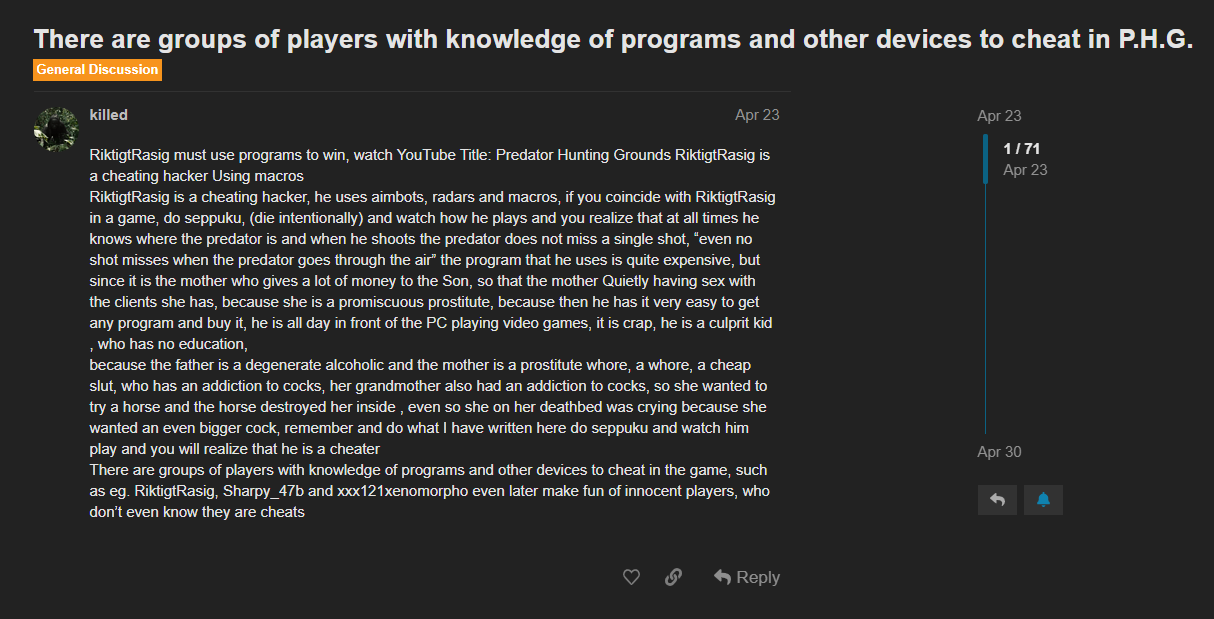Click the user avatar of killed
1214x619 pixels.
point(56,129)
